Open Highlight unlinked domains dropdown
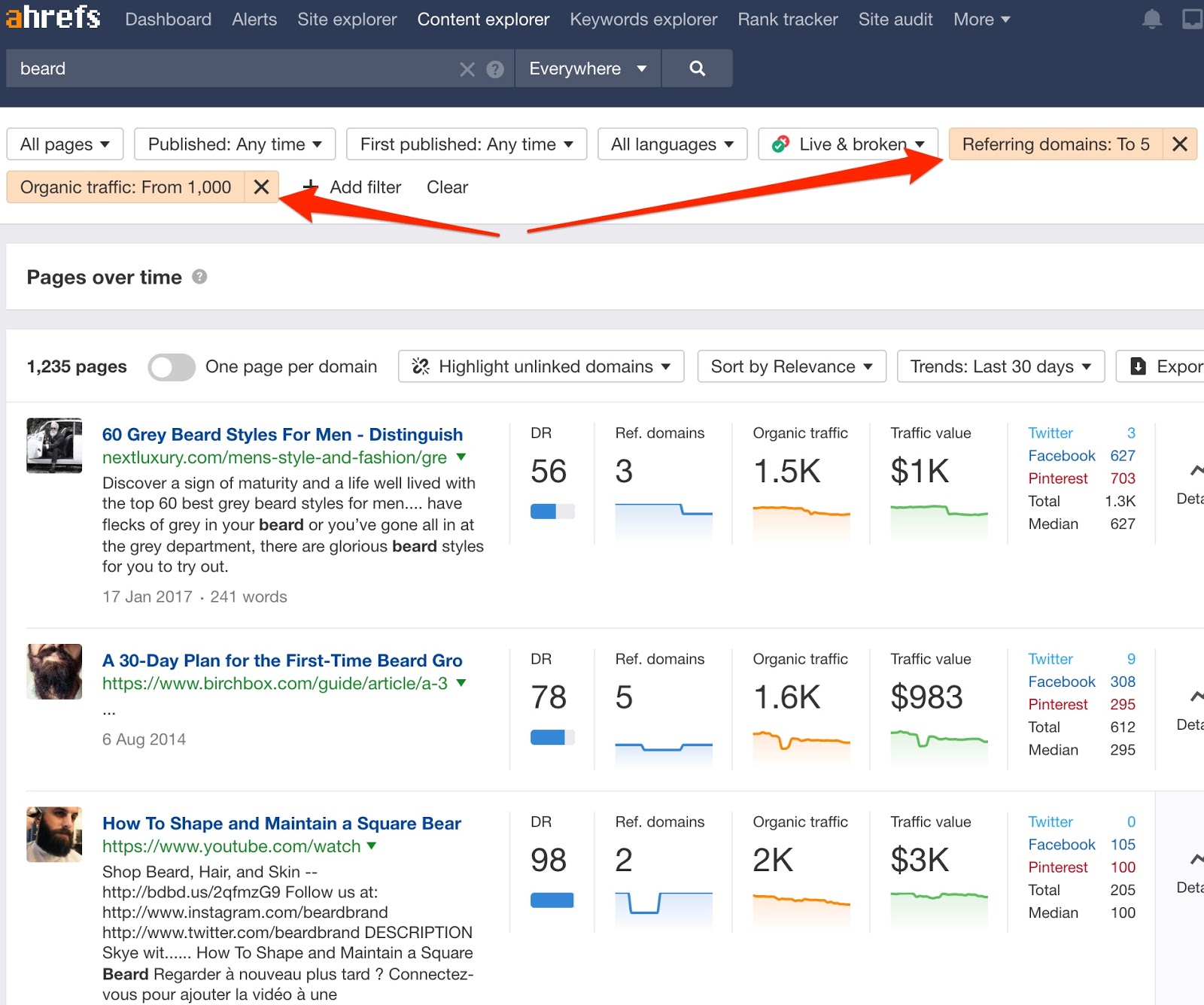The image size is (1204, 1005). pyautogui.click(x=540, y=366)
